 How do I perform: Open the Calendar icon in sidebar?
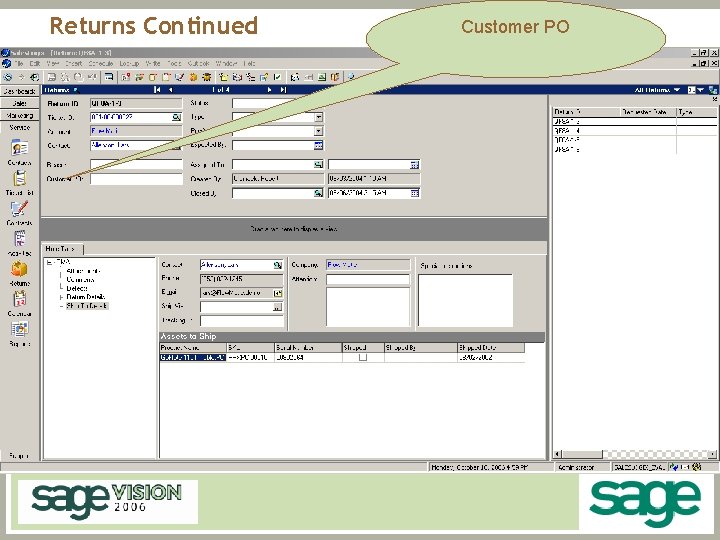[19, 299]
